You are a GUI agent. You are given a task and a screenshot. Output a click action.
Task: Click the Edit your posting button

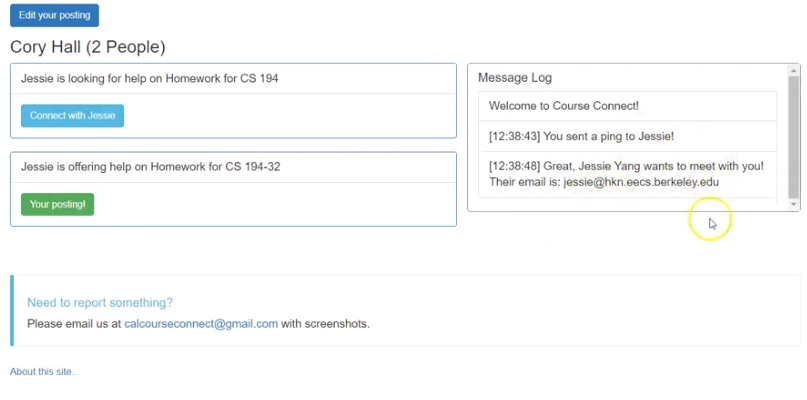(55, 15)
